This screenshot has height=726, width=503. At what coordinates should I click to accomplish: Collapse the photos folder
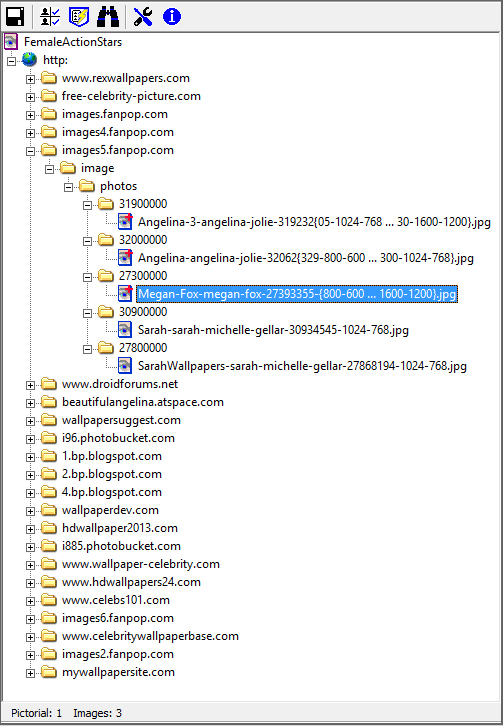[x=68, y=187]
